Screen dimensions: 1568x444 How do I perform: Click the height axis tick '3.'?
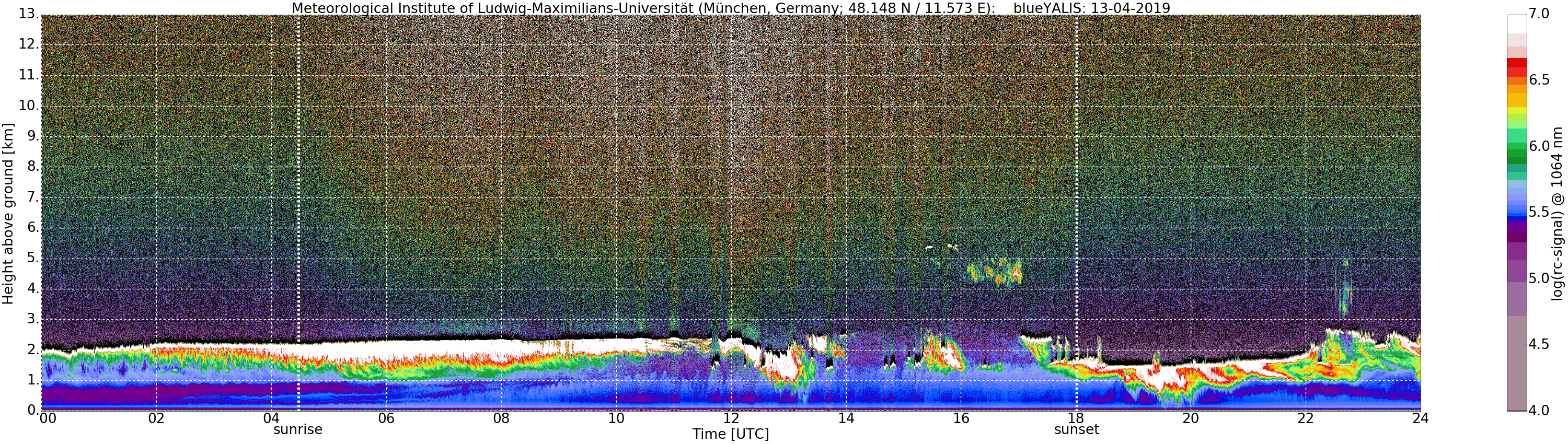32,319
